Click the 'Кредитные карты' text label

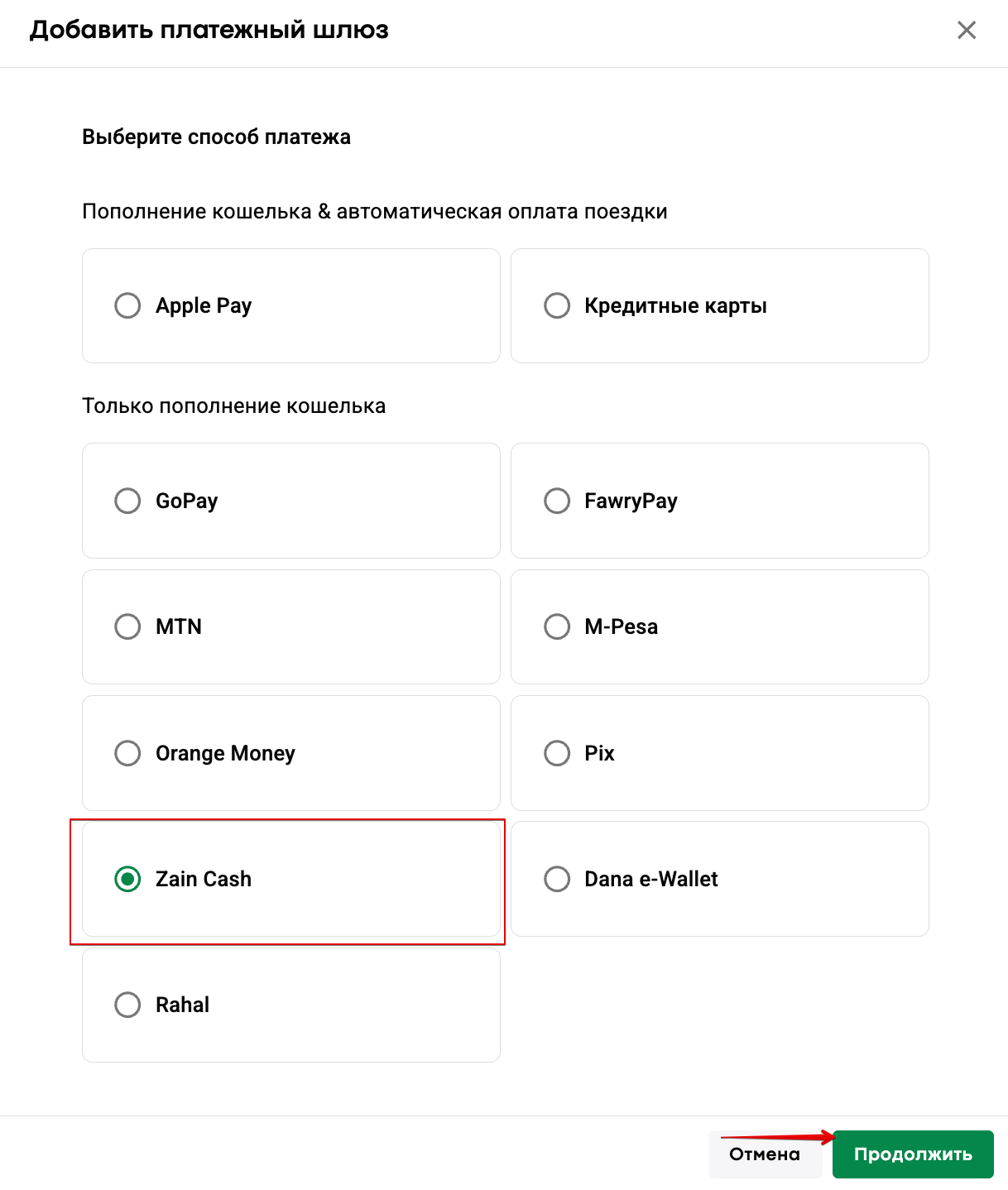pyautogui.click(x=675, y=306)
